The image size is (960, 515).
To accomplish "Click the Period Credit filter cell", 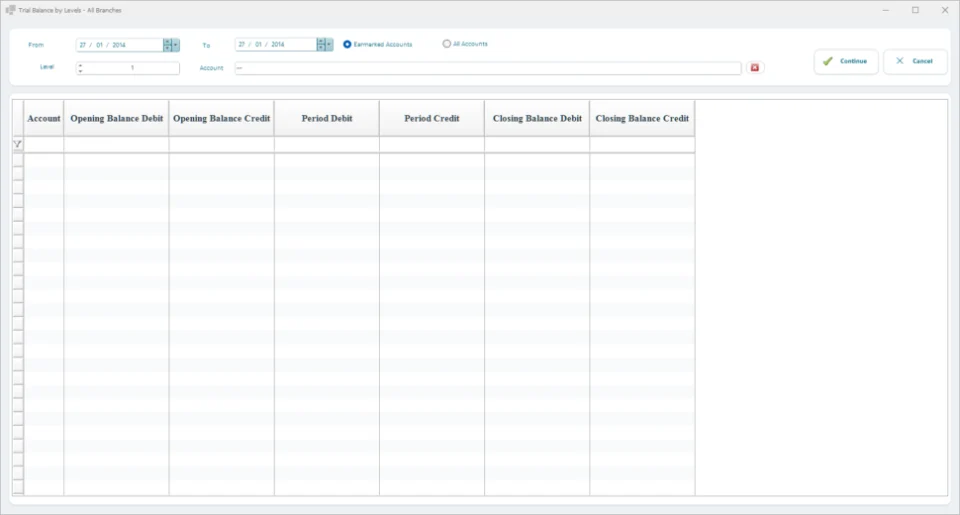I will pos(432,145).
